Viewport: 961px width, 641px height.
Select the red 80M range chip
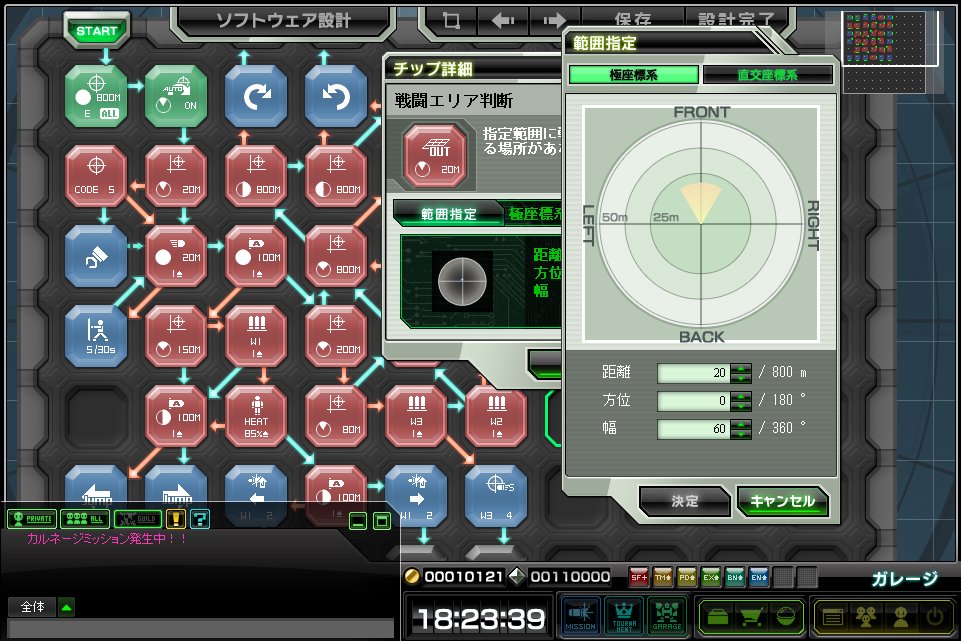point(336,416)
